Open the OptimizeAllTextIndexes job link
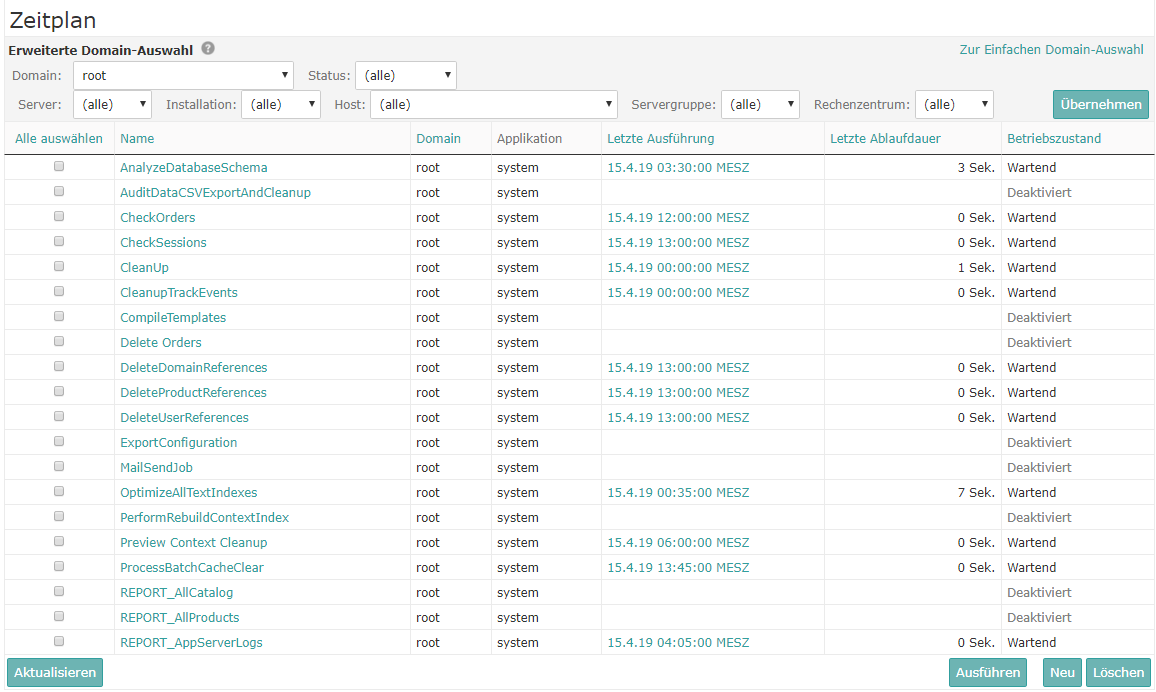 point(189,492)
